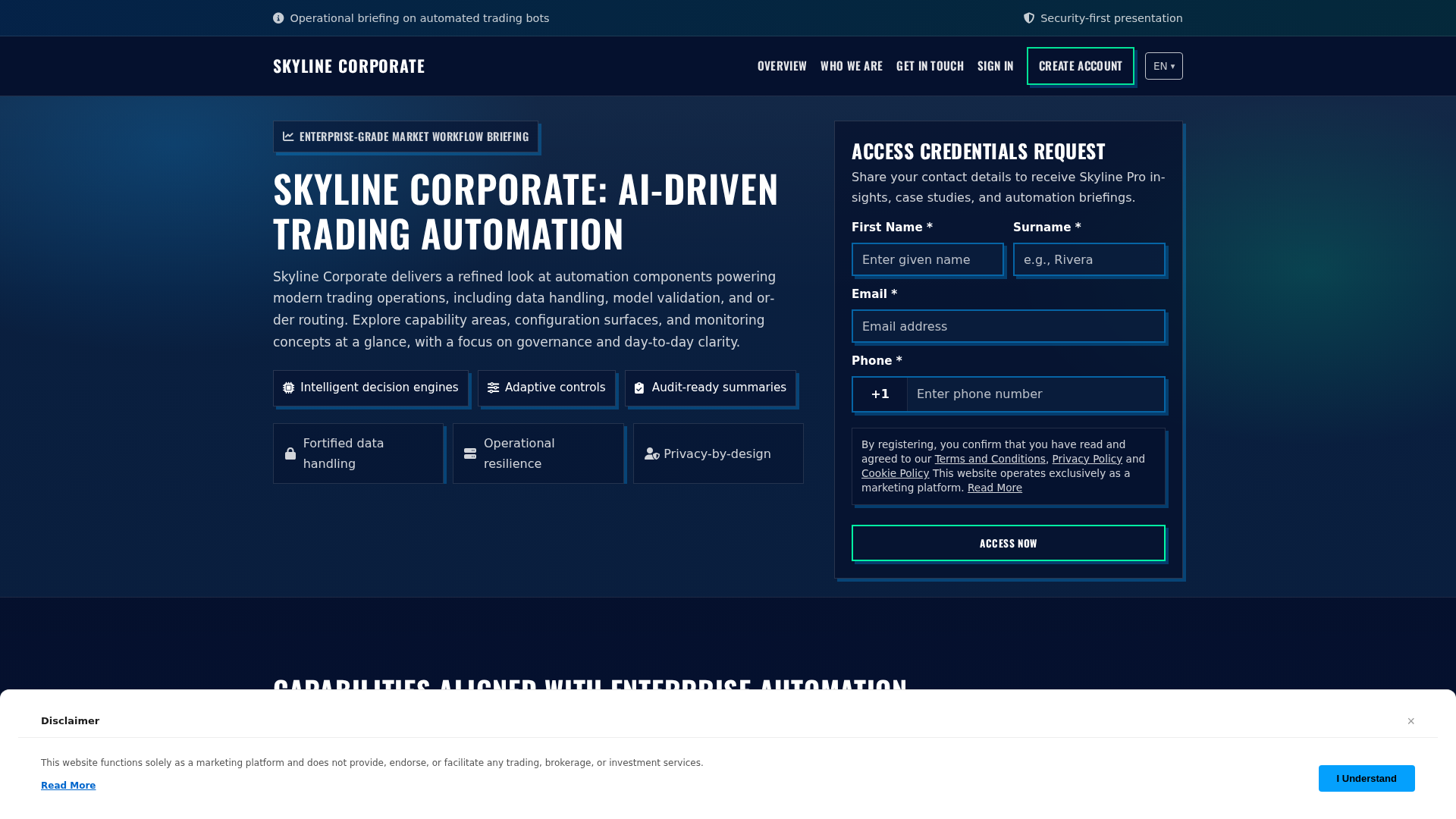Image resolution: width=1456 pixels, height=819 pixels.
Task: Open the Who We Are nav item
Action: 852,66
